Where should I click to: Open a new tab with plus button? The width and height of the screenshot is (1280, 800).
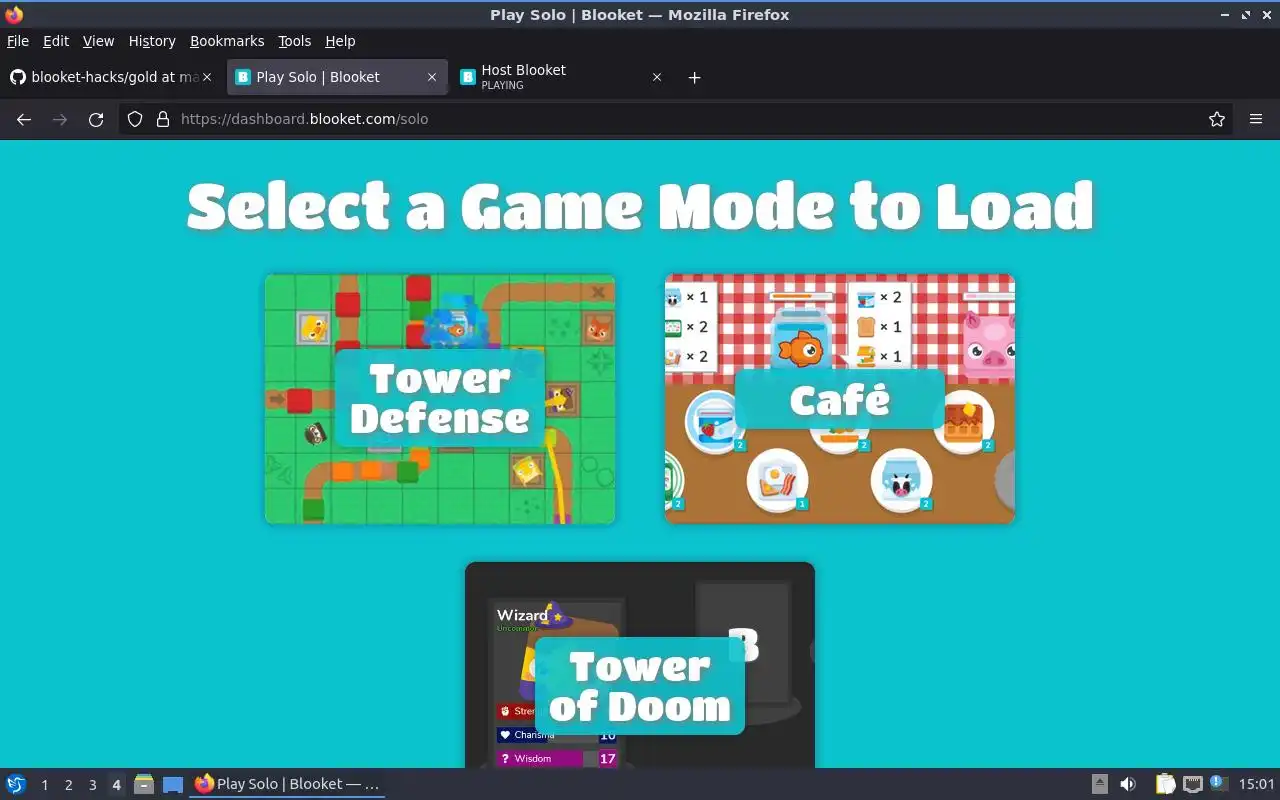[695, 77]
